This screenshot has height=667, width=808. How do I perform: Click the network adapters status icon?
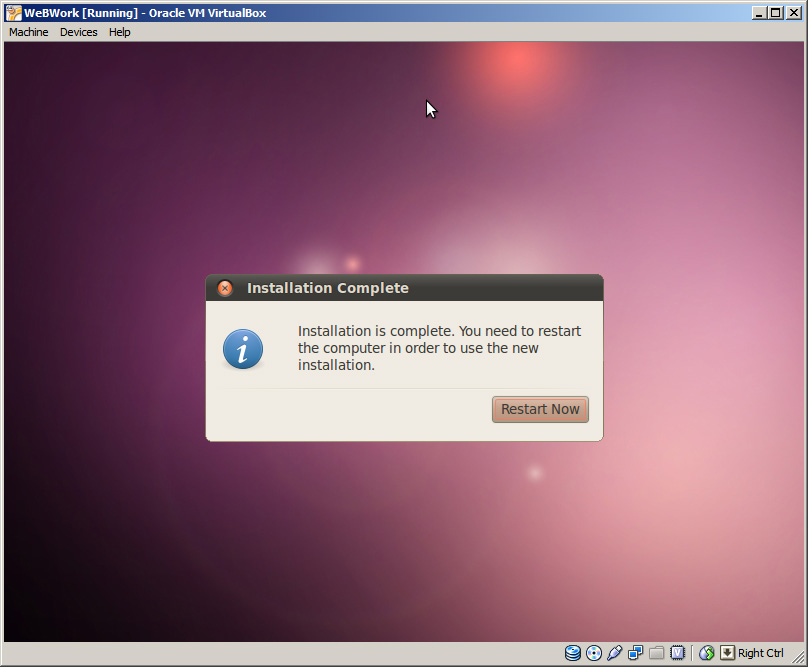[635, 653]
